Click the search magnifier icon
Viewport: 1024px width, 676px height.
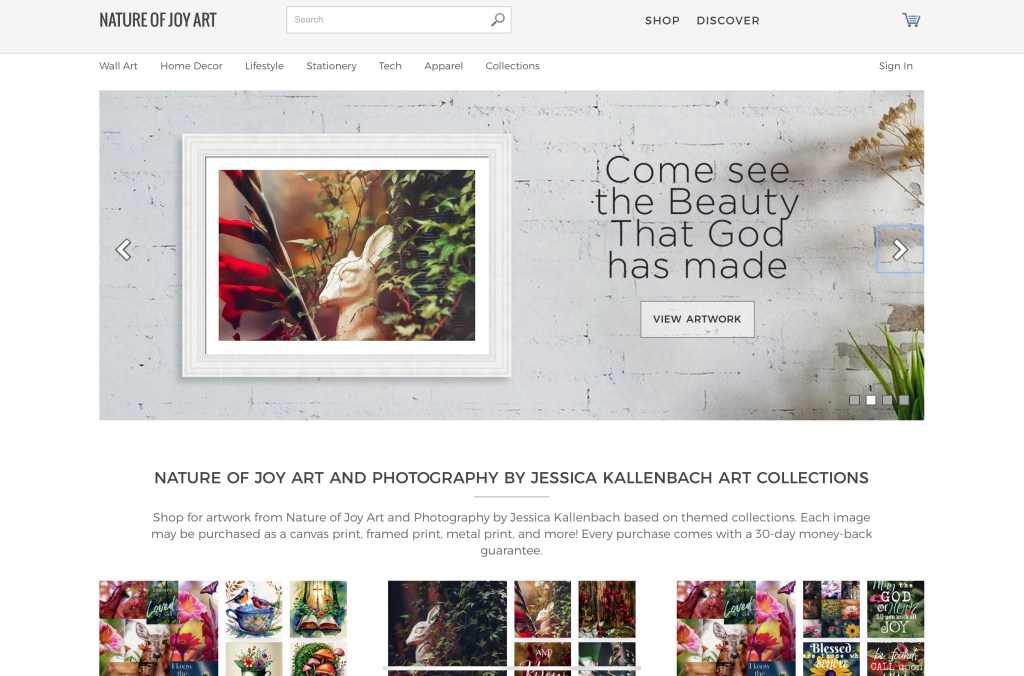(498, 20)
